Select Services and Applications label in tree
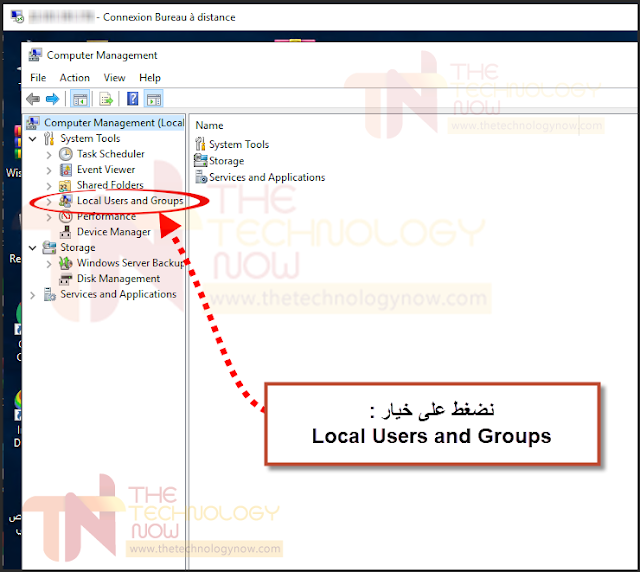640x572 pixels. pyautogui.click(x=118, y=294)
